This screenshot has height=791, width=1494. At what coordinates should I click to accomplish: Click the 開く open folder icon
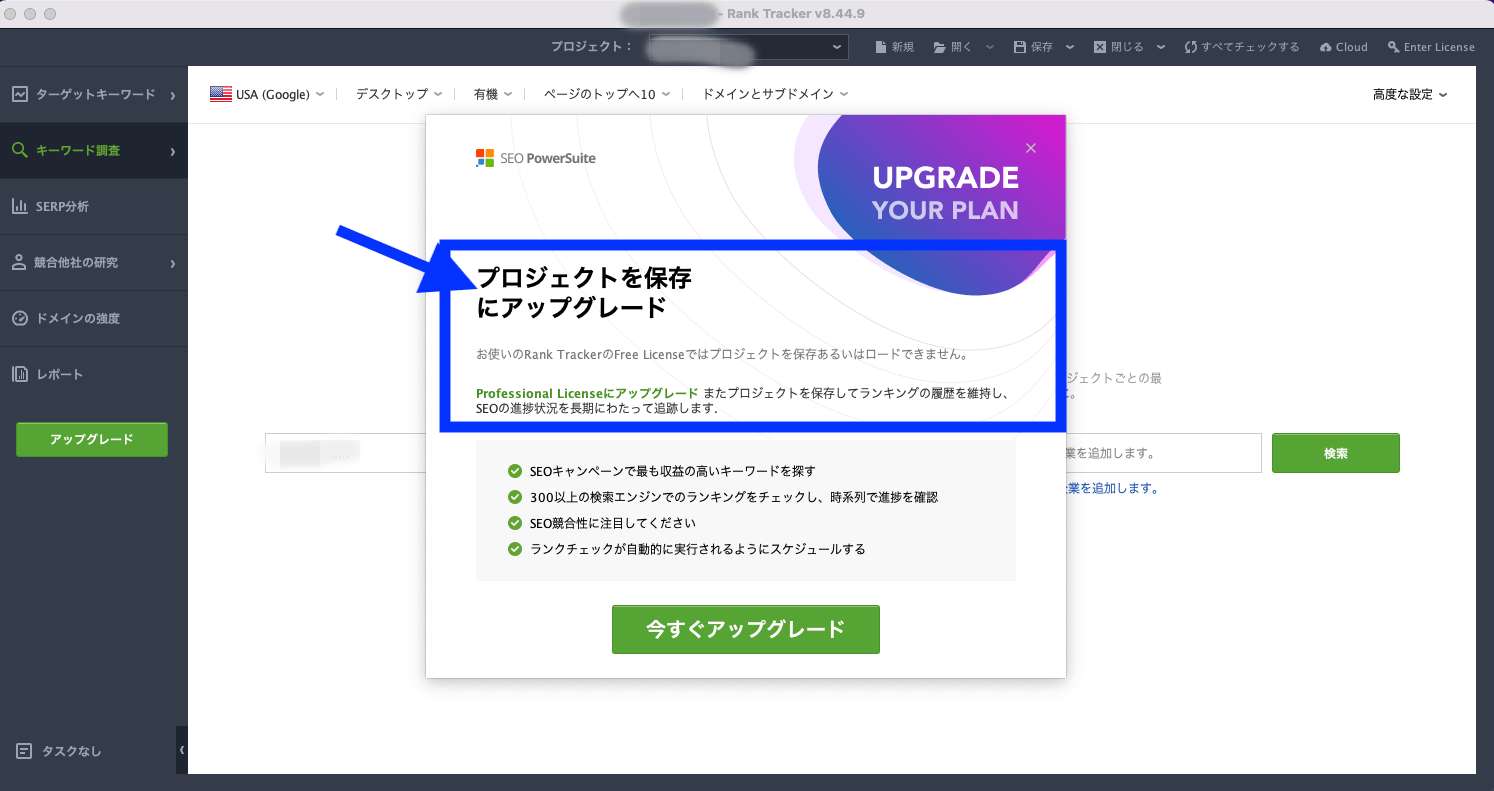click(x=940, y=47)
